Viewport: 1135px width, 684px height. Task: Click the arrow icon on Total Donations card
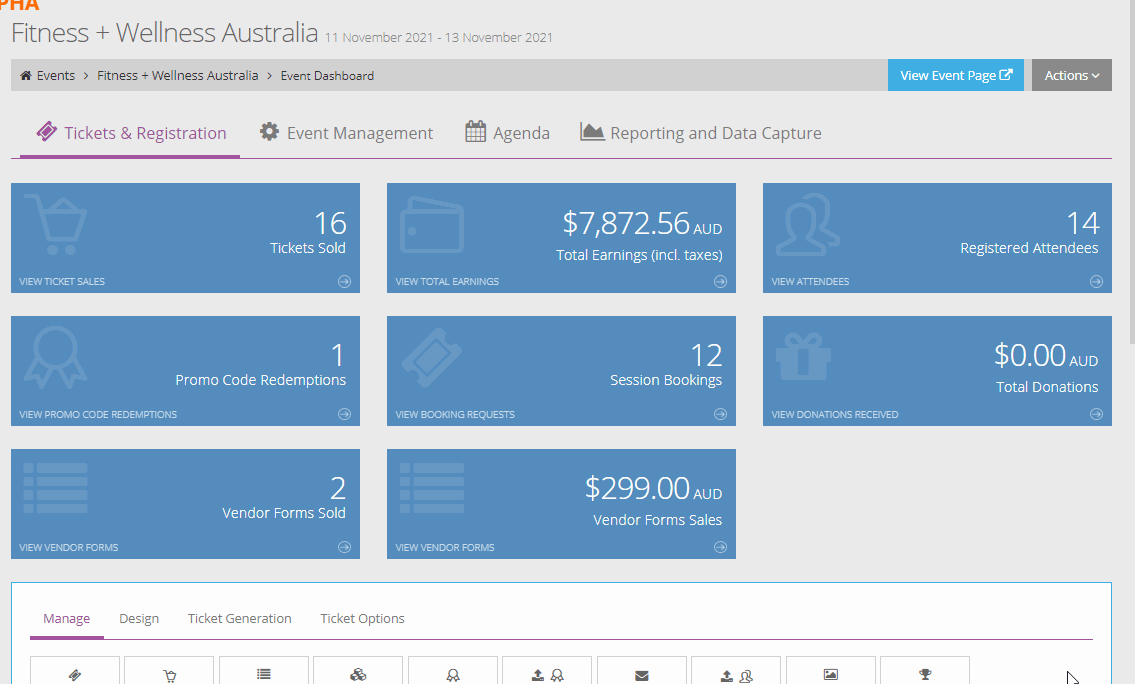(x=1097, y=414)
